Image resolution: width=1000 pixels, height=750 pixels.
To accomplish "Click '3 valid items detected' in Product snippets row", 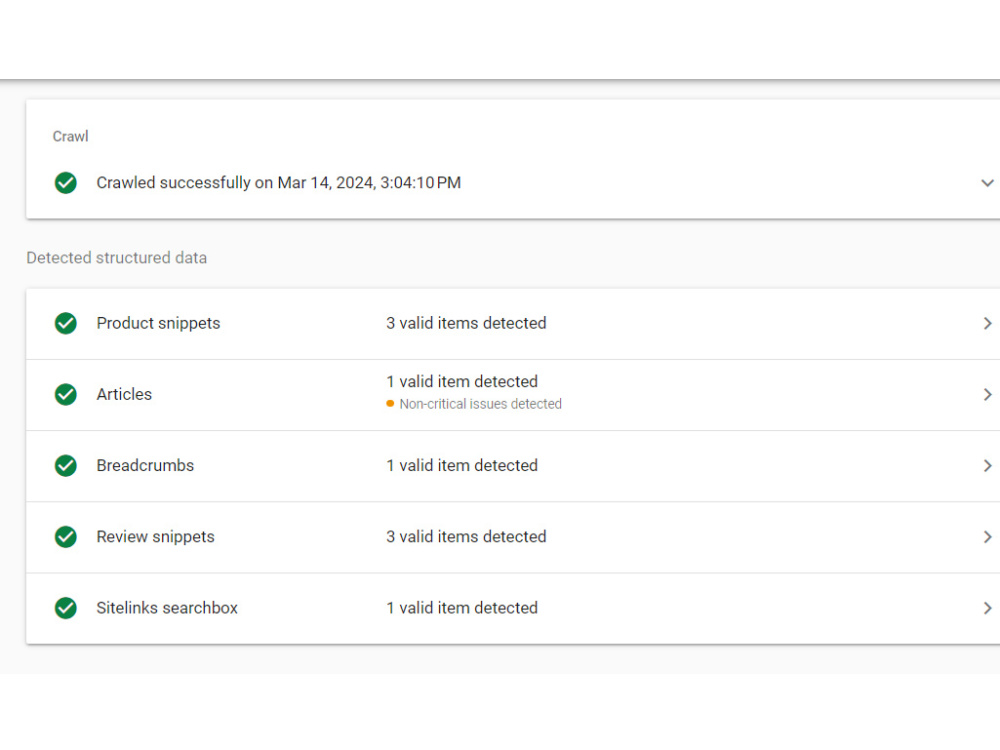I will (466, 323).
